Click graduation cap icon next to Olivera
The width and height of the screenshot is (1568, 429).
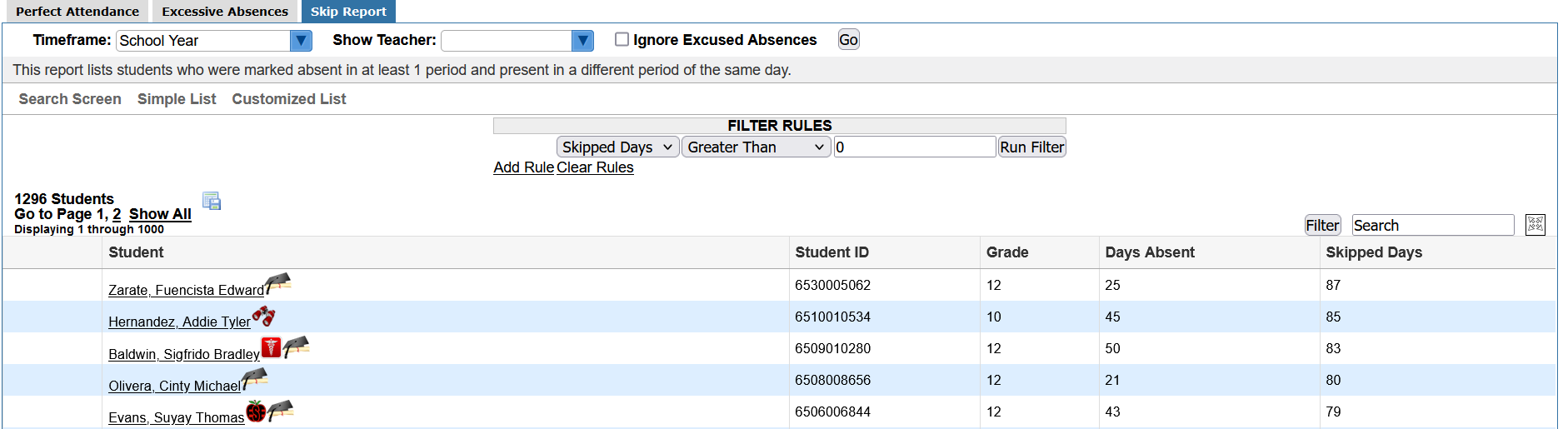coord(255,379)
